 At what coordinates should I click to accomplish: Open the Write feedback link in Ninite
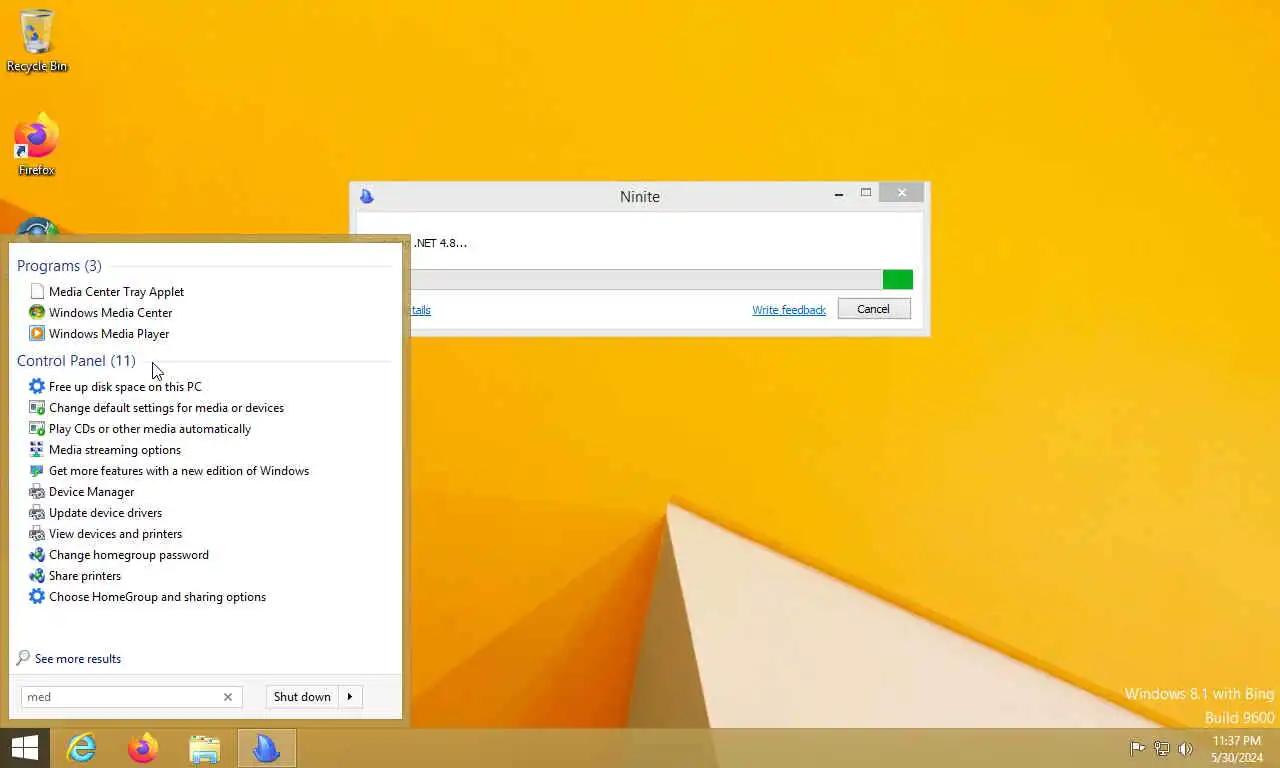coord(789,310)
